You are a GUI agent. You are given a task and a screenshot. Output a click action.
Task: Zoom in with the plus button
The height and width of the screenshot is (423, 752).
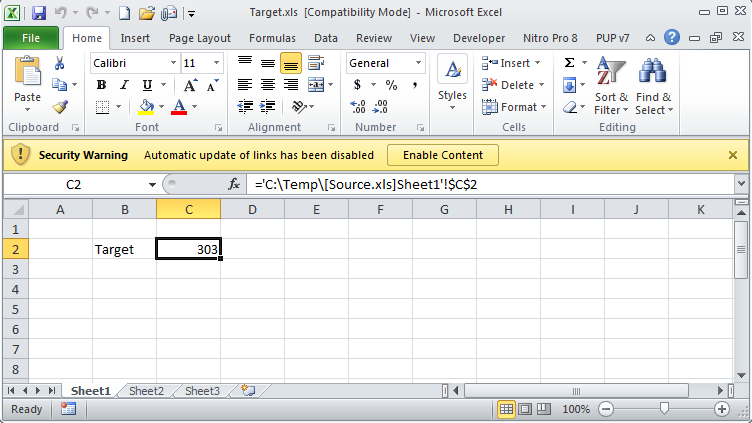(722, 409)
